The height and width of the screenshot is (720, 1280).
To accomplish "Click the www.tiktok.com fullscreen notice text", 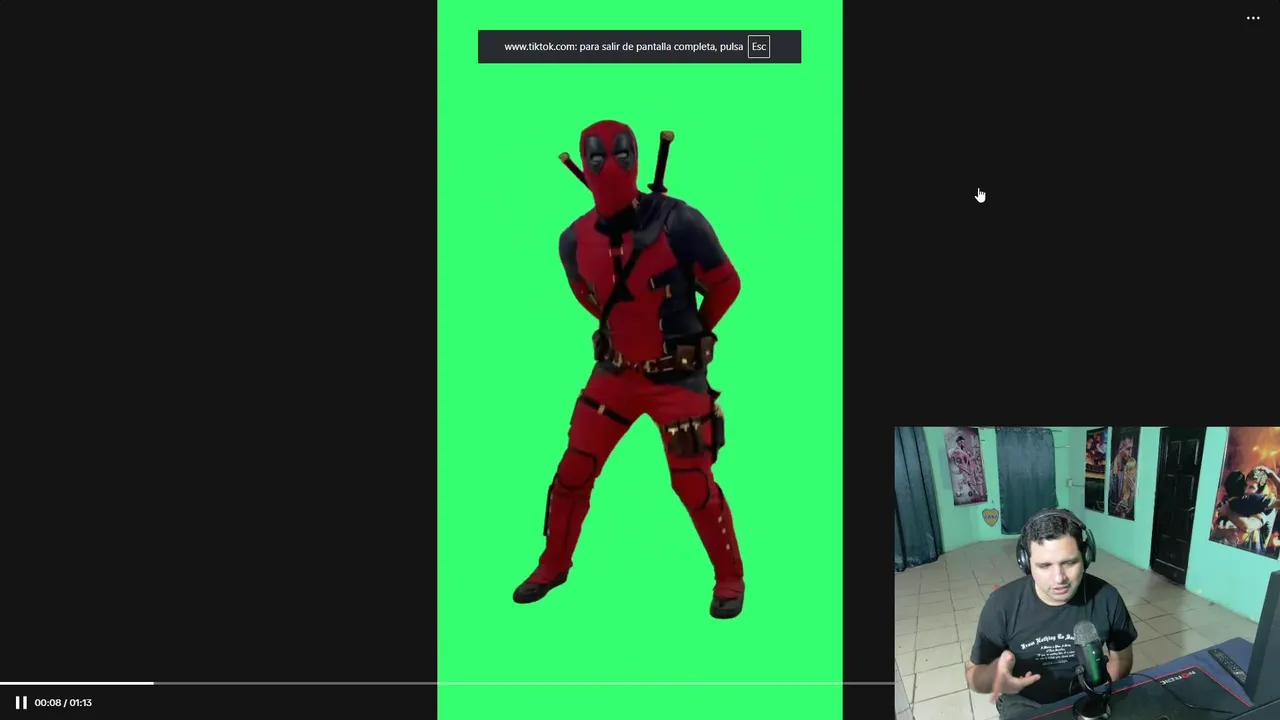I will click(623, 47).
